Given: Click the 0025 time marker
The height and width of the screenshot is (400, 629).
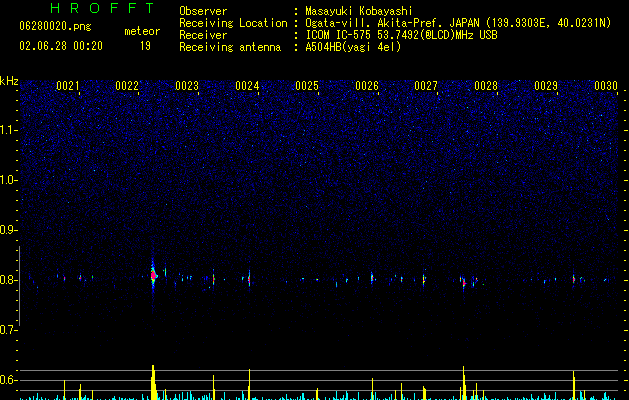Looking at the screenshot, I should click(x=307, y=86).
